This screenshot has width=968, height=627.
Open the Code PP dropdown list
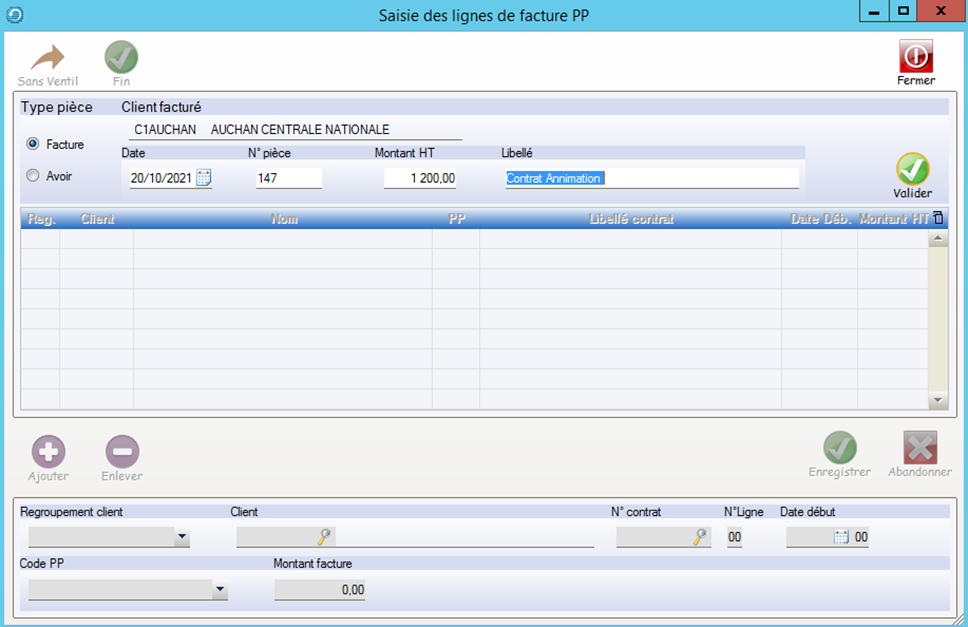(219, 590)
